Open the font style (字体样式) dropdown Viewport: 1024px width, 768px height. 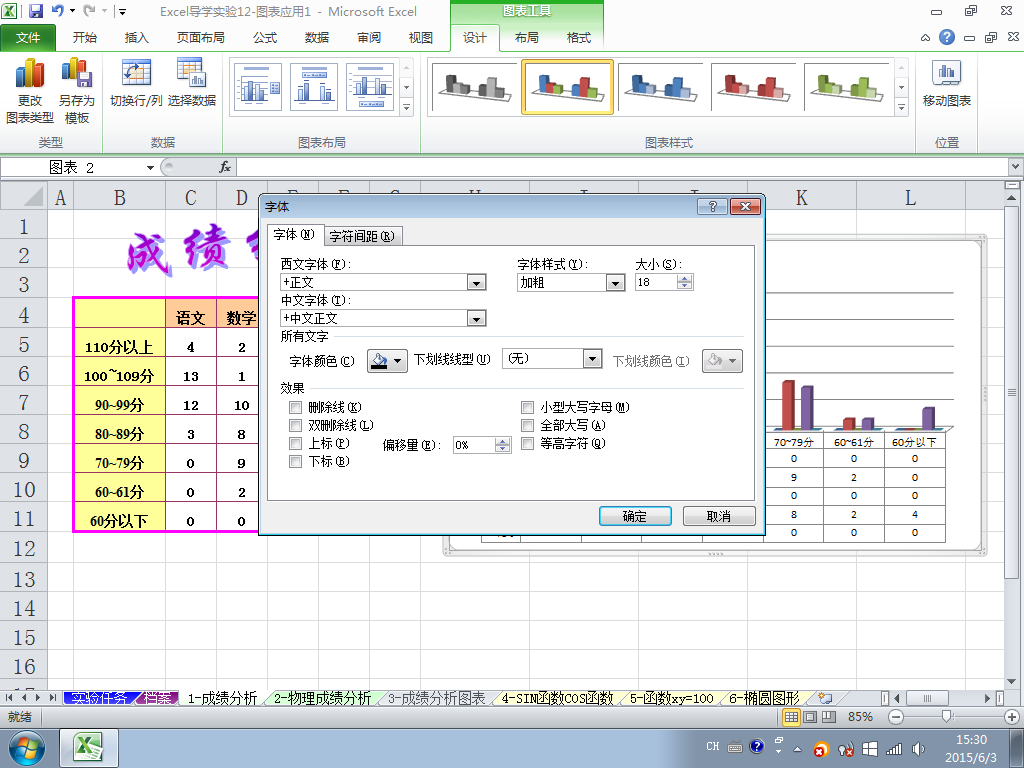point(615,283)
